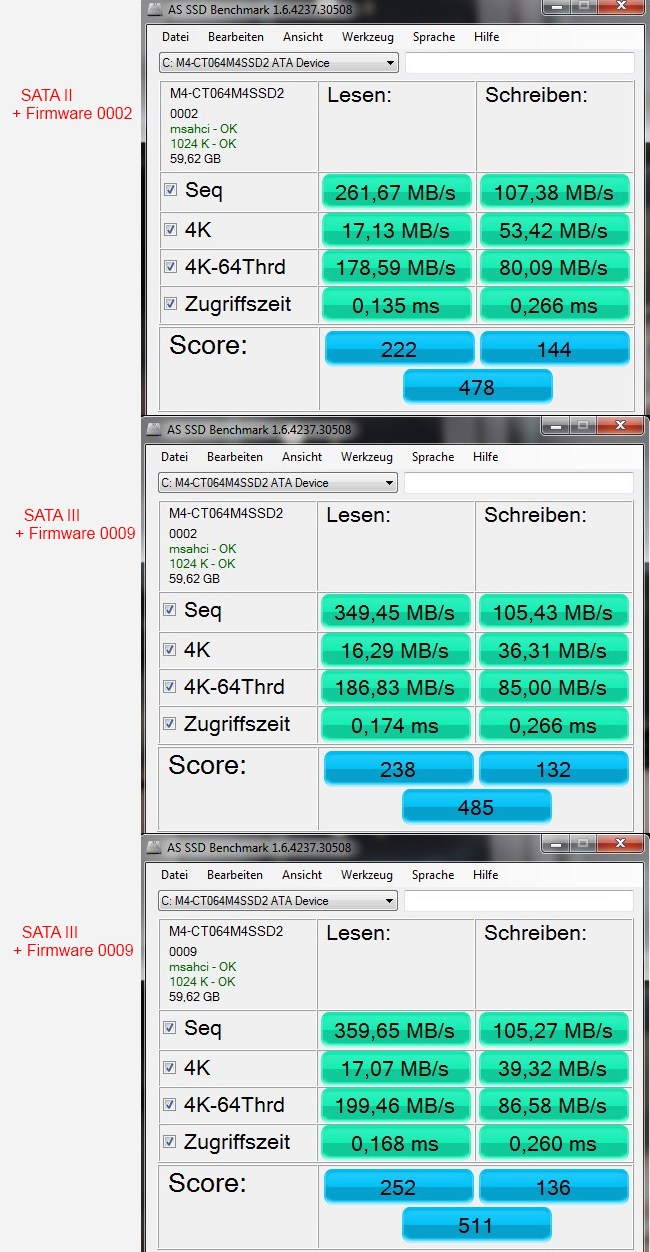Open Sprache menu in the 511-score window
This screenshot has width=650, height=1252.
433,875
